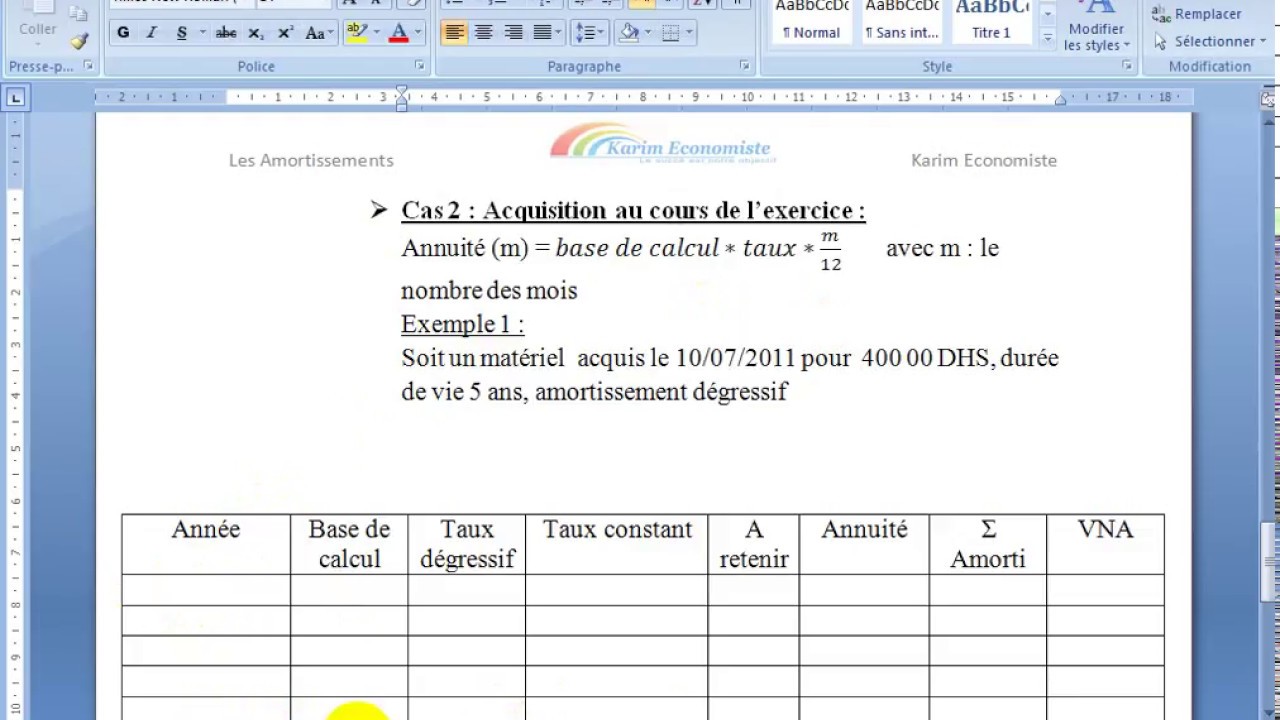Toggle italic (I) formatting
This screenshot has width=1280, height=720.
pyautogui.click(x=152, y=33)
